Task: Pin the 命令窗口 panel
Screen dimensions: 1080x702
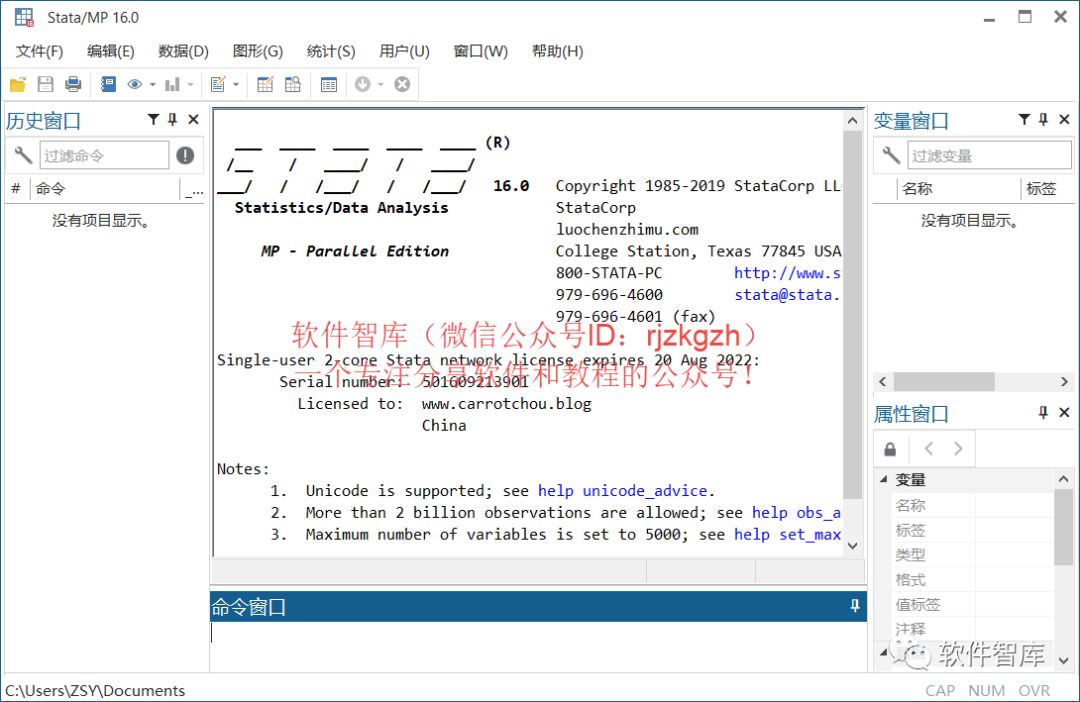Action: click(855, 606)
